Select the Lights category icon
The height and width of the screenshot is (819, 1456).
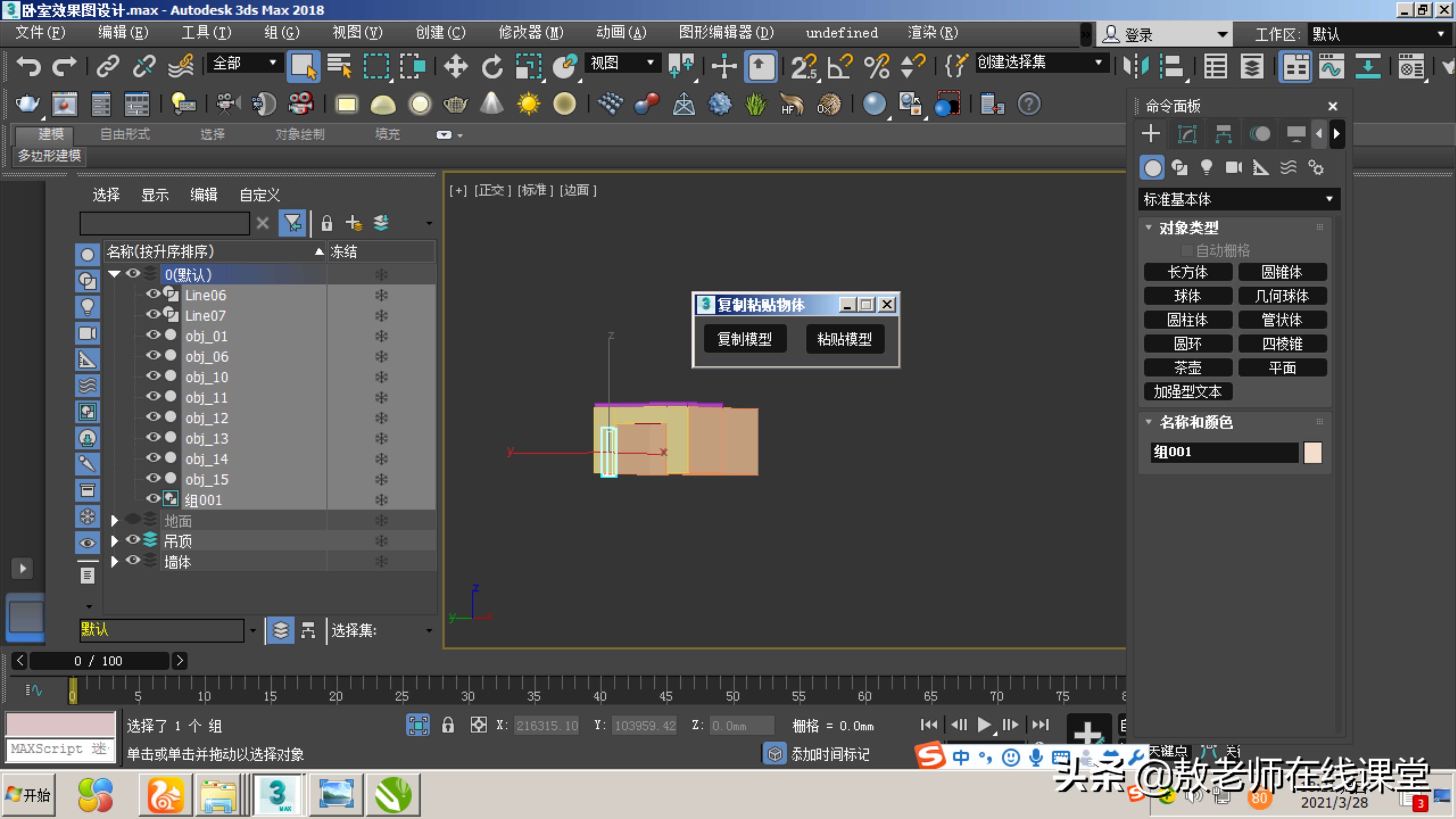click(x=1206, y=167)
